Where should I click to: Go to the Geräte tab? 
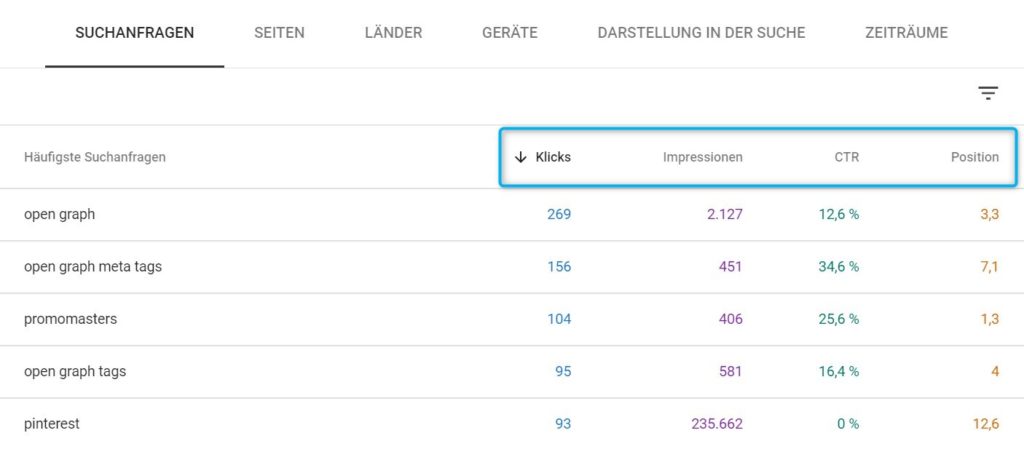coord(509,33)
